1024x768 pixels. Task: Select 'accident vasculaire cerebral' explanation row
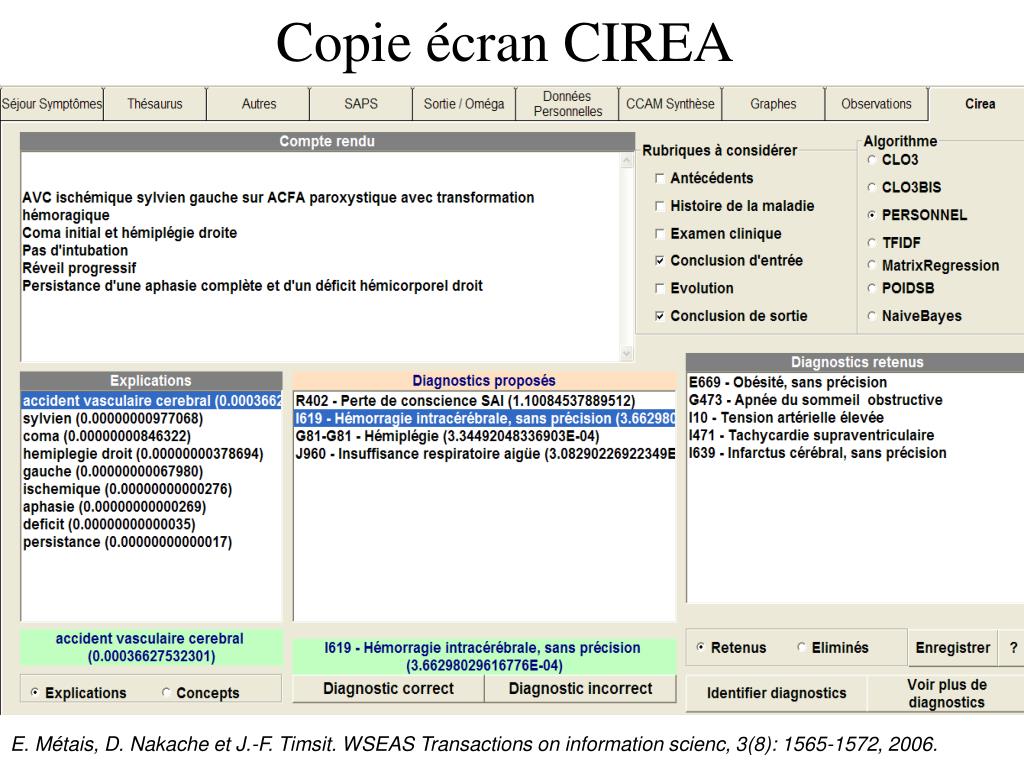click(x=152, y=400)
